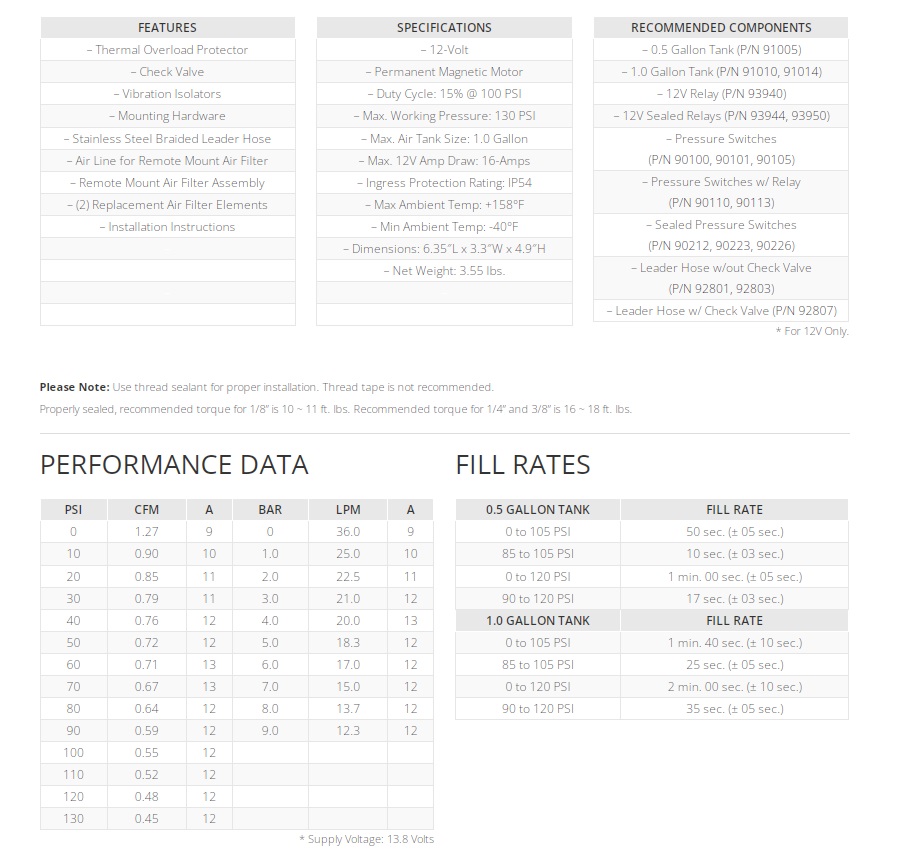The height and width of the screenshot is (863, 897).
Task: Click the FEATURES table header
Action: pos(167,27)
